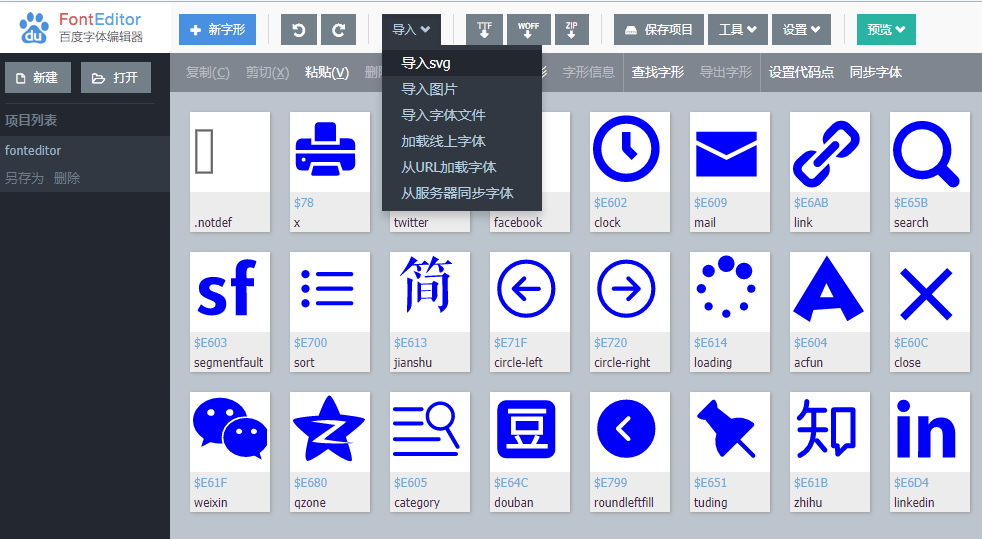Image resolution: width=982 pixels, height=539 pixels.
Task: Open the 设置 settings dropdown
Action: coord(801,29)
